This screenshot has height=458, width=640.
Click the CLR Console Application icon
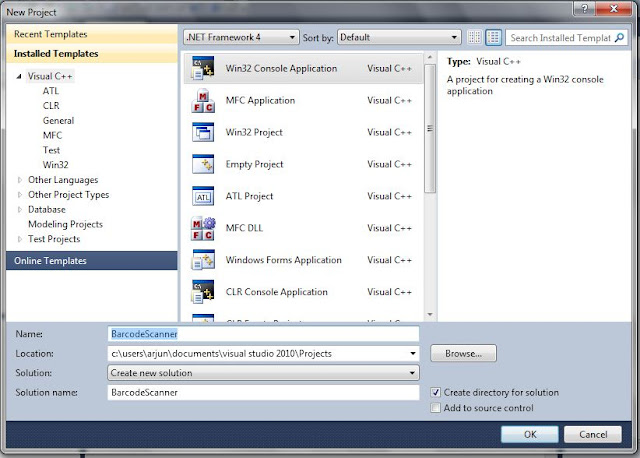203,292
